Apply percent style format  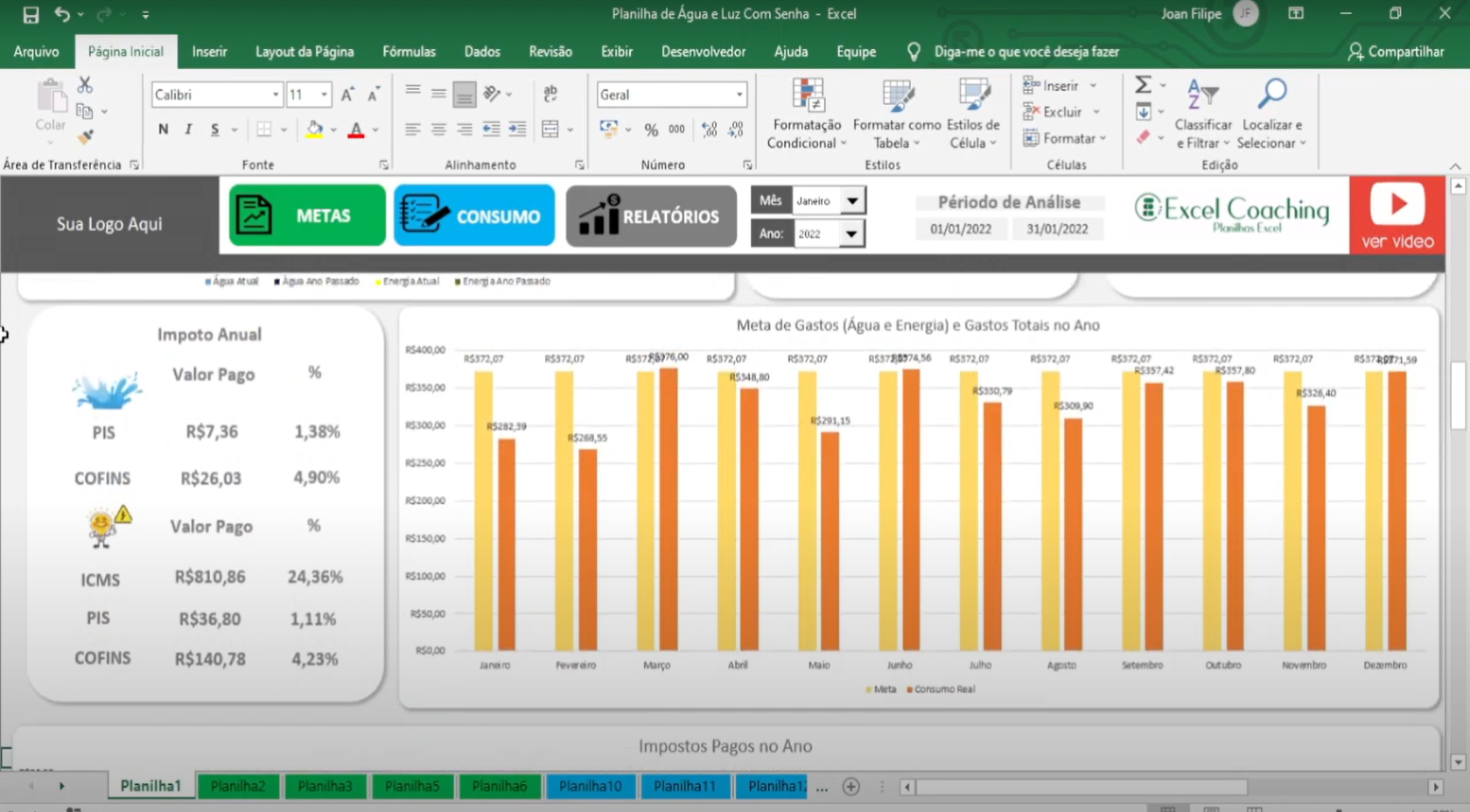click(x=651, y=129)
